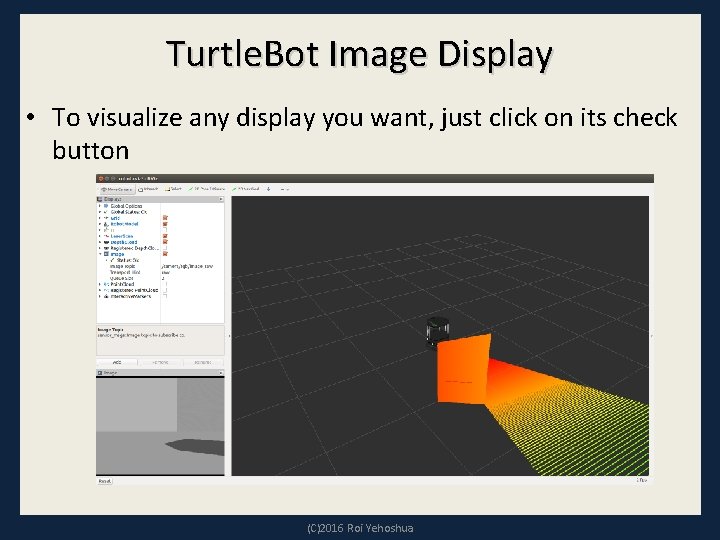
Task: Click the TF display icon
Action: click(x=107, y=230)
